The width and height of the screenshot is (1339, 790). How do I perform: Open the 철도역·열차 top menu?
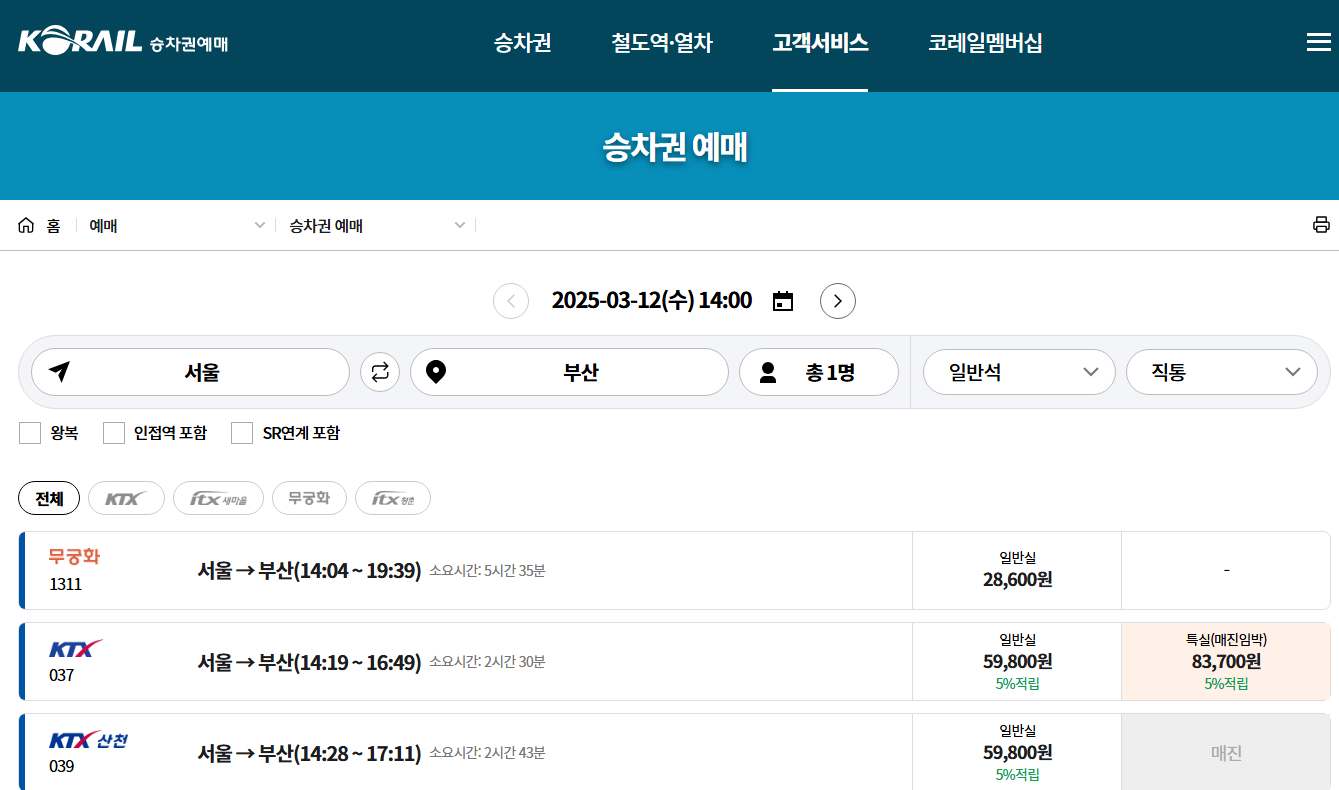(x=662, y=43)
